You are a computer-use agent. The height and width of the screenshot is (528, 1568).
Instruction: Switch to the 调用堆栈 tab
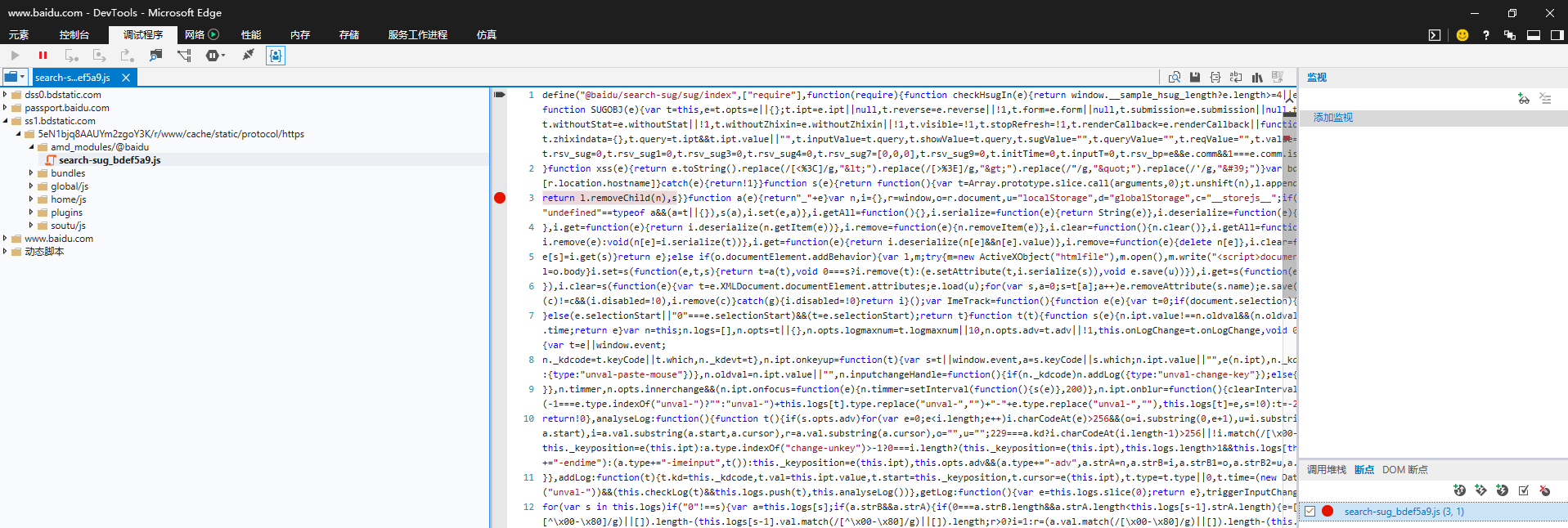pyautogui.click(x=1327, y=470)
